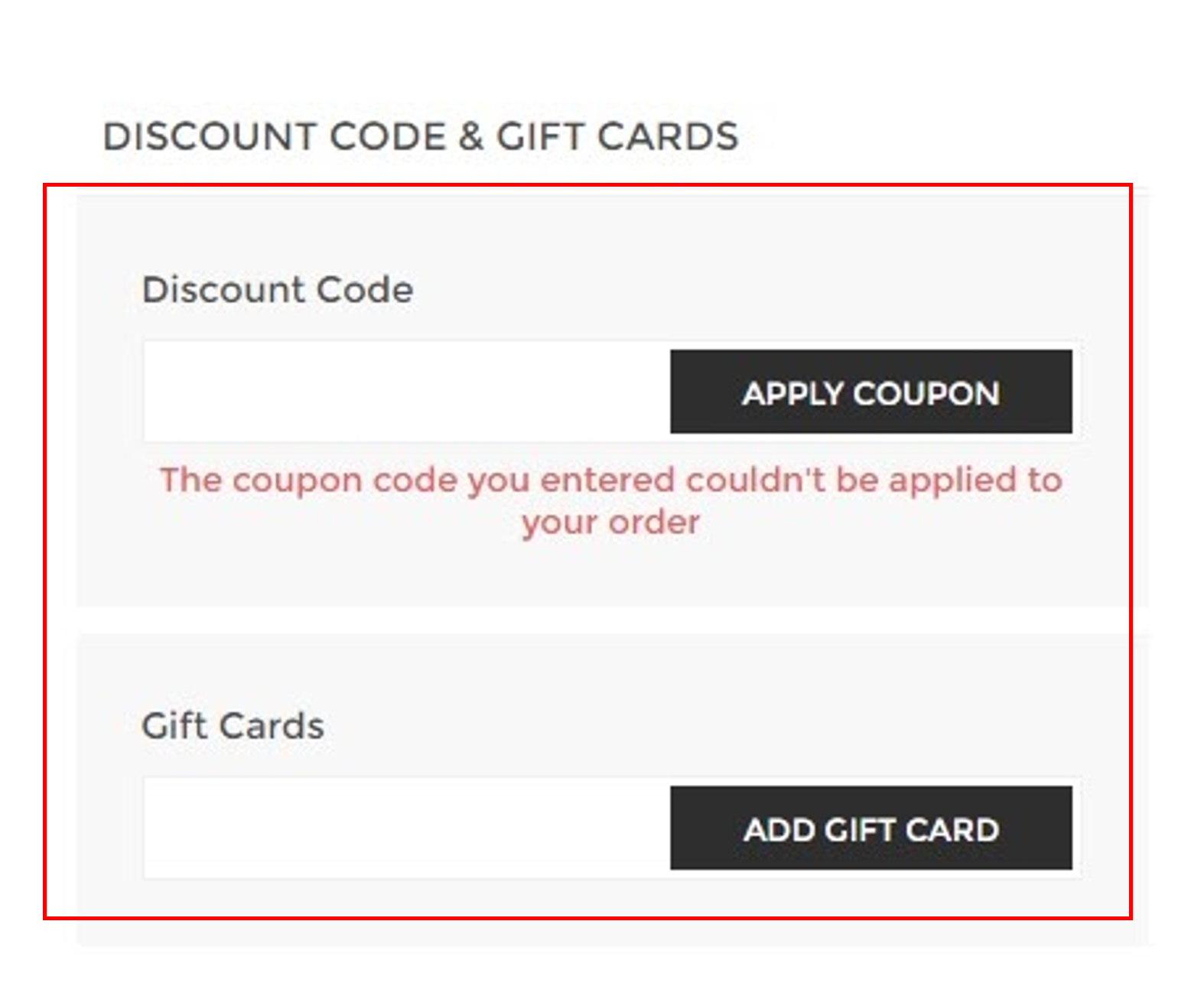The image size is (1204, 983).
Task: Select the 'your order' line of the error
Action: [x=611, y=523]
